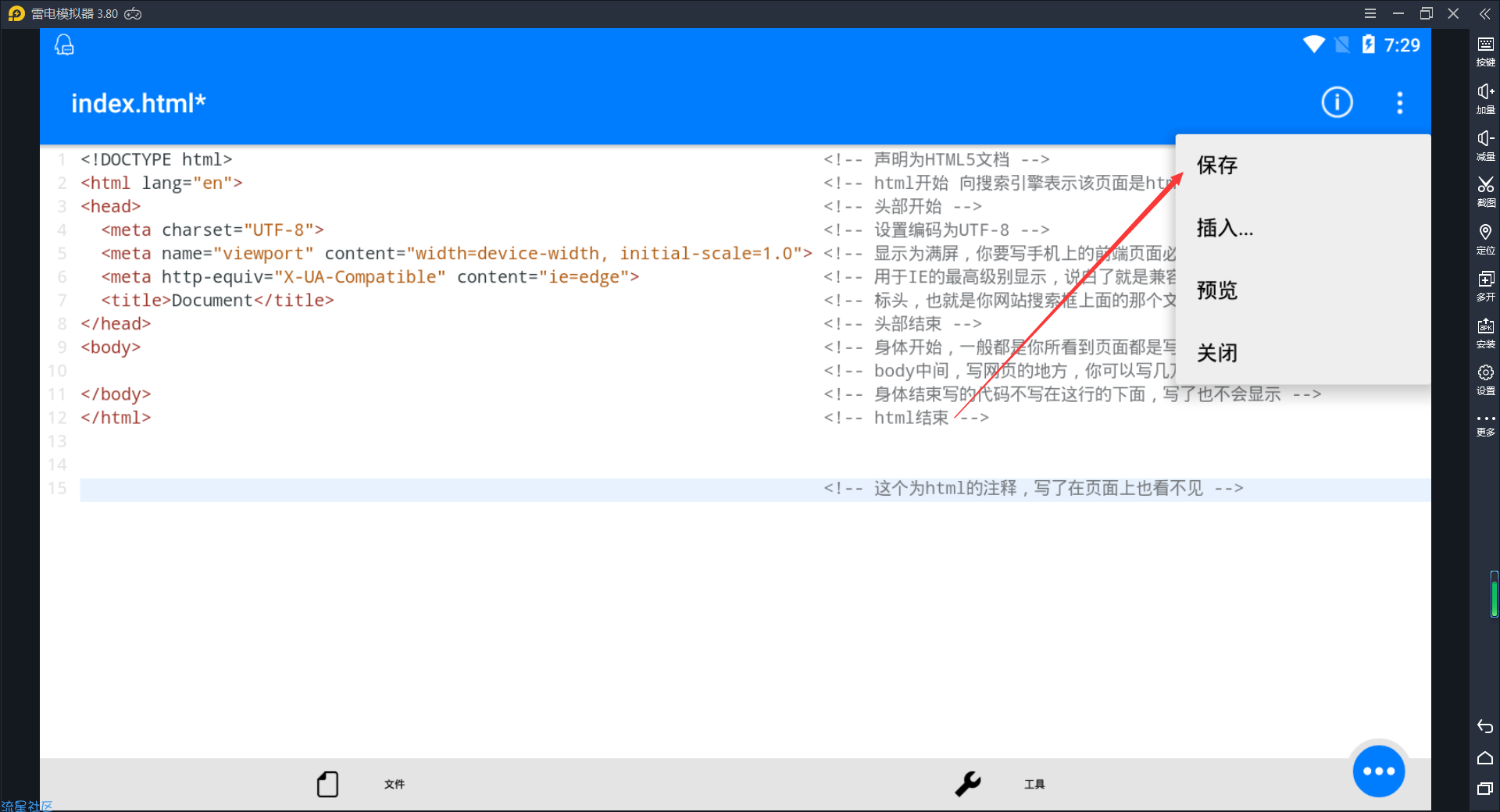Image resolution: width=1500 pixels, height=812 pixels.
Task: Choose 插入... from the popup menu
Action: 1302,228
